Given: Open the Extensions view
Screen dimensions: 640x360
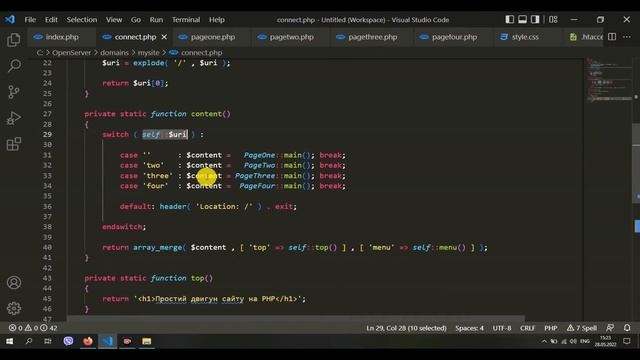Looking at the screenshot, I should (13, 144).
